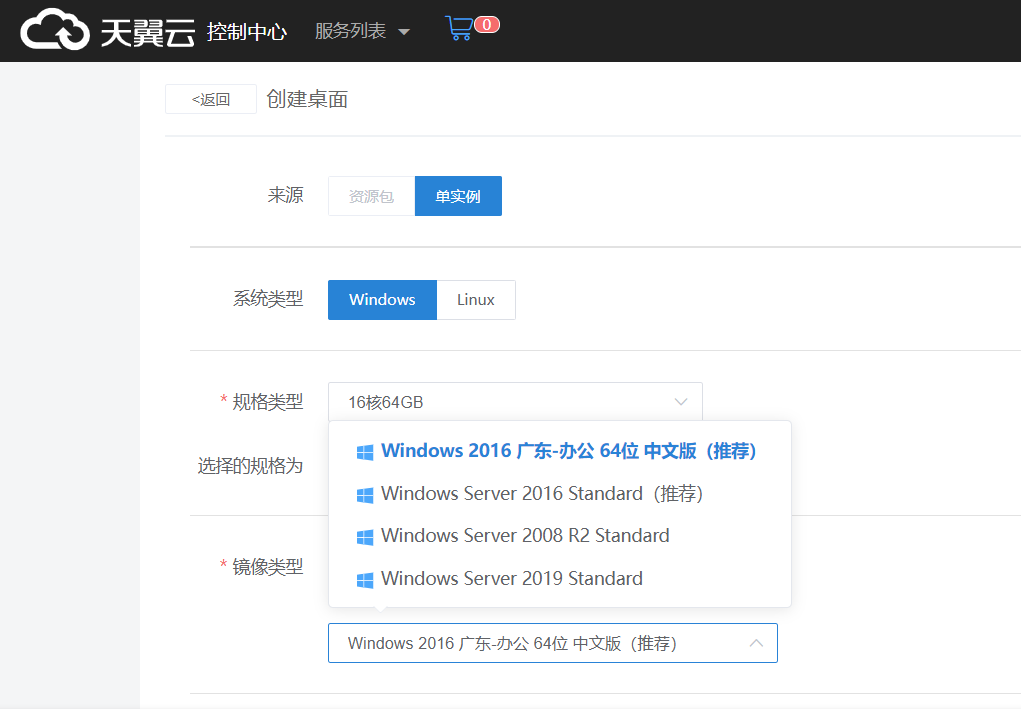
Task: Click the 选择的规格为 label
Action: pyautogui.click(x=251, y=466)
